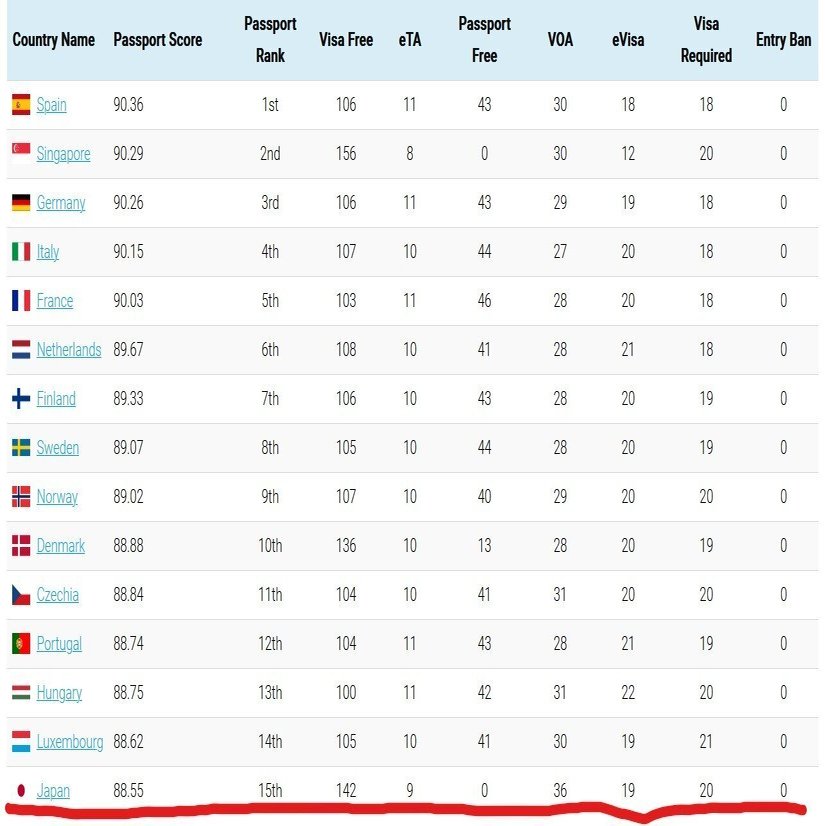Screen dimensions: 826x826
Task: Open the Norway link
Action: [57, 497]
